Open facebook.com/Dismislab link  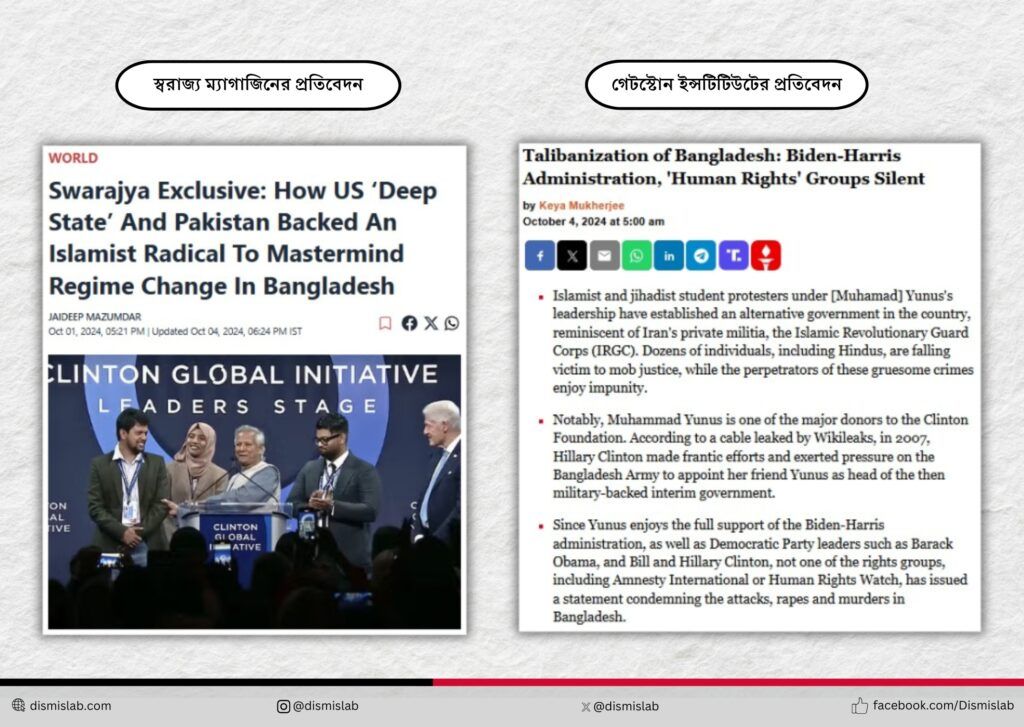coord(944,705)
